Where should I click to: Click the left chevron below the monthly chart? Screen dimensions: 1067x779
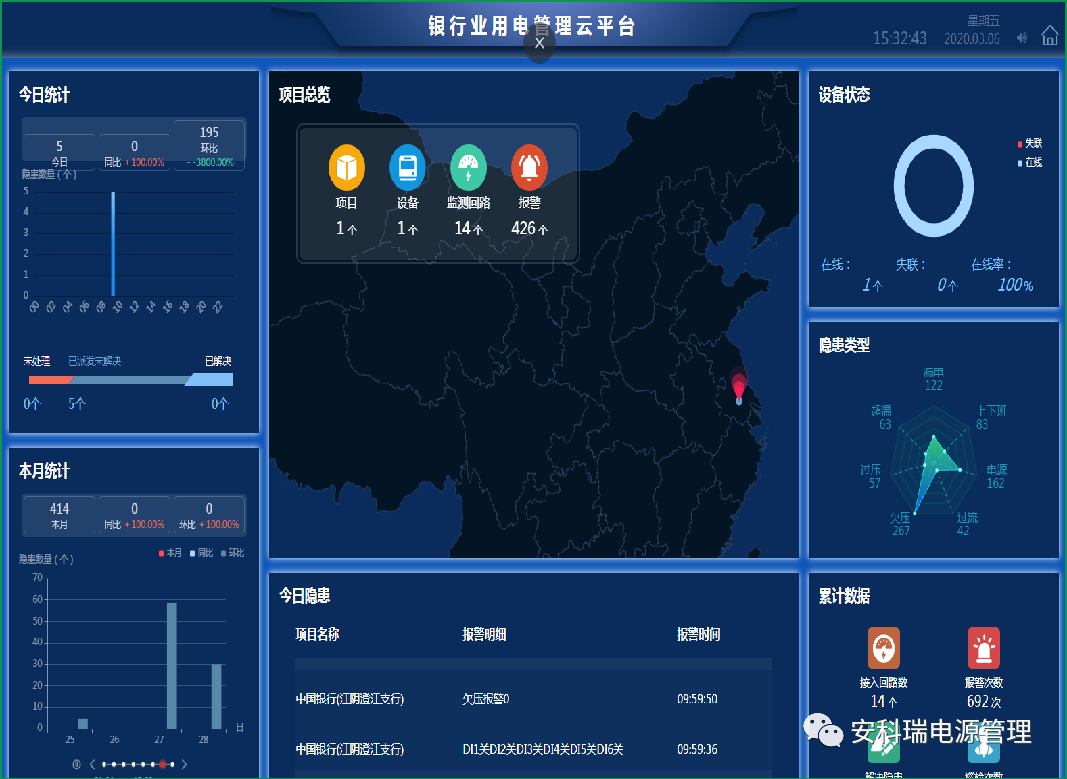tap(93, 763)
